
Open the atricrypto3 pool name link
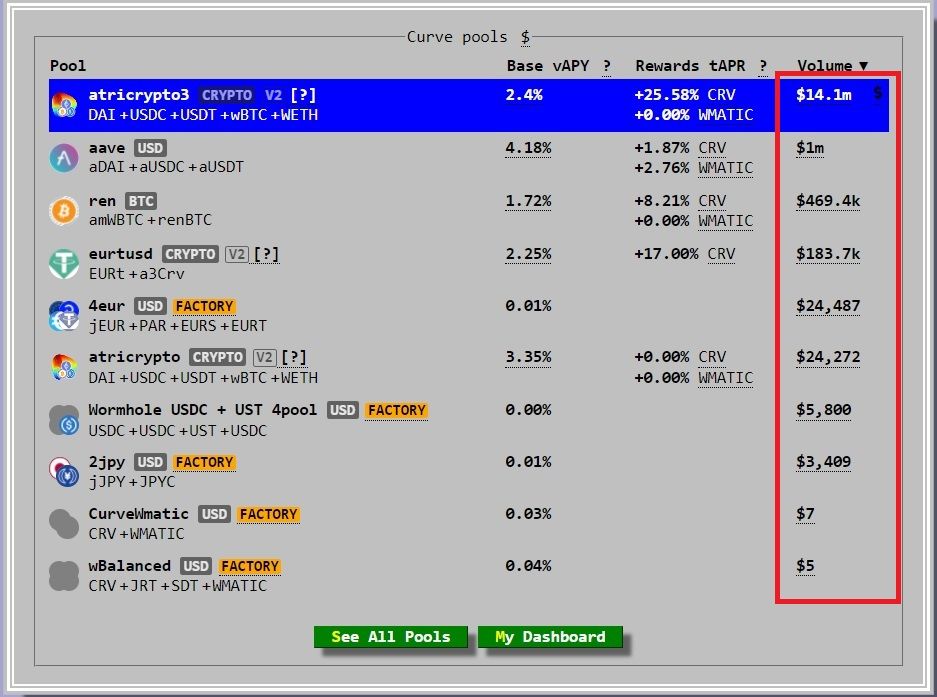coord(139,94)
